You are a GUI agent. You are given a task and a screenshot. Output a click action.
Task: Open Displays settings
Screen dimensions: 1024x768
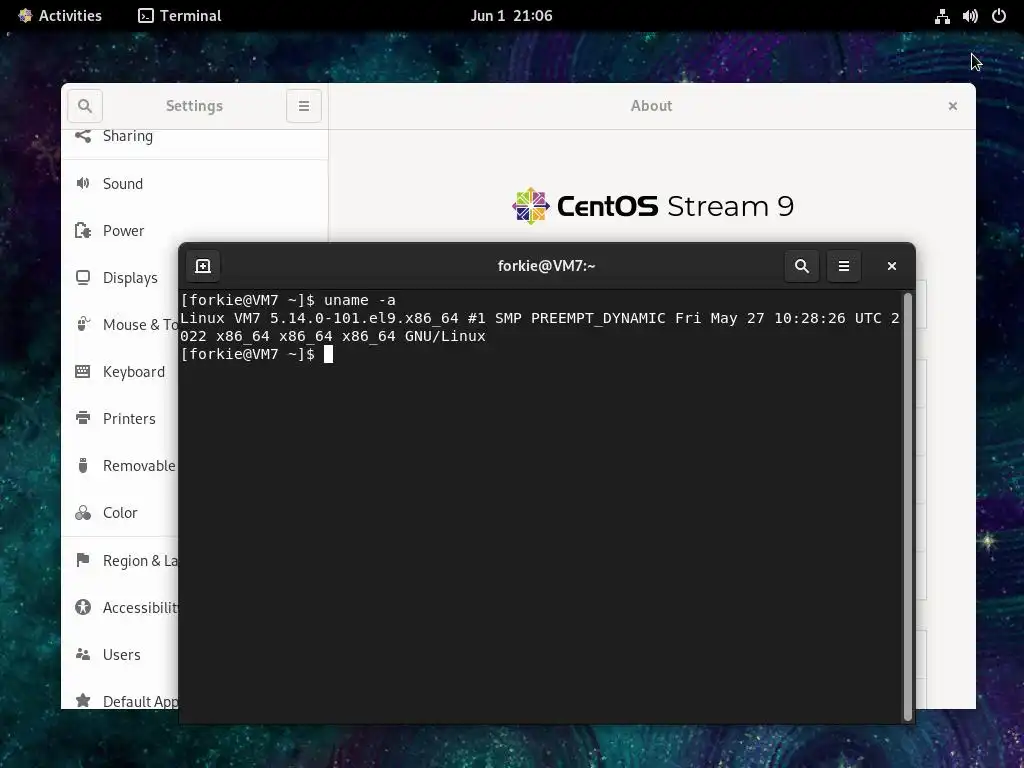coord(120,278)
